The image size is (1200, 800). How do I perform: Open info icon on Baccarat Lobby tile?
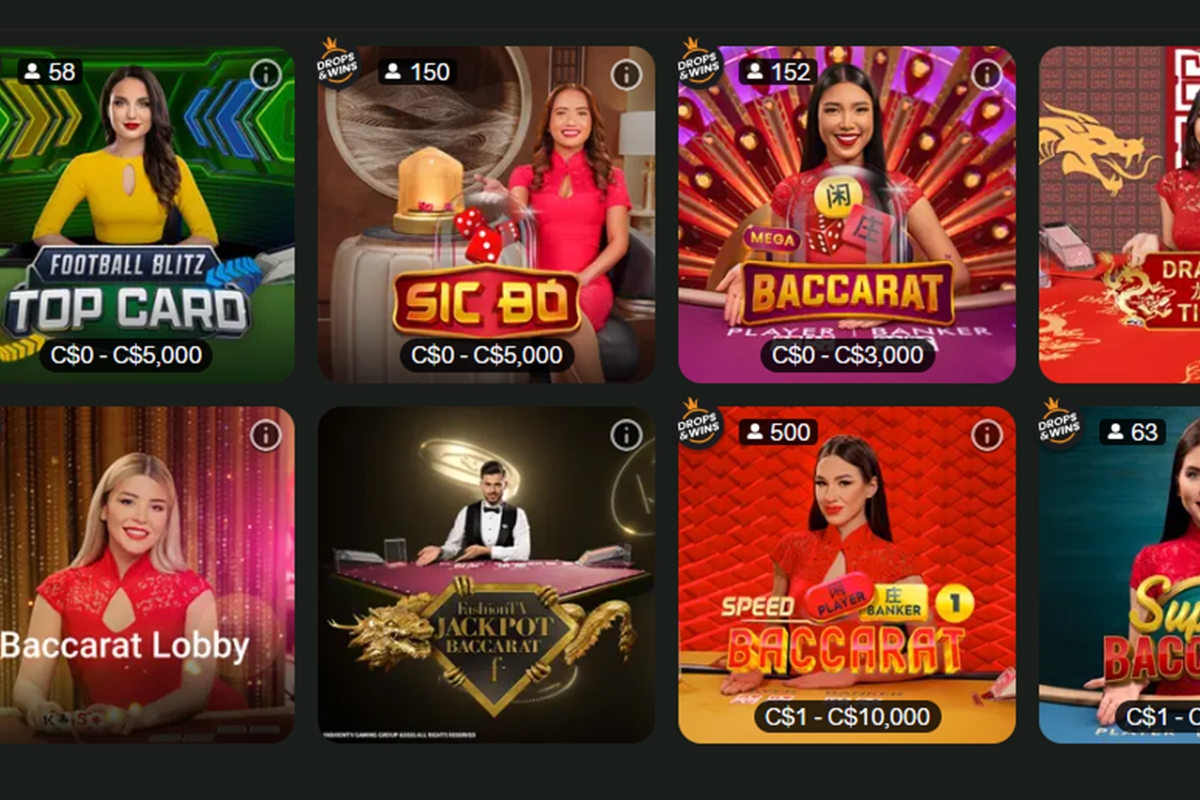point(266,435)
